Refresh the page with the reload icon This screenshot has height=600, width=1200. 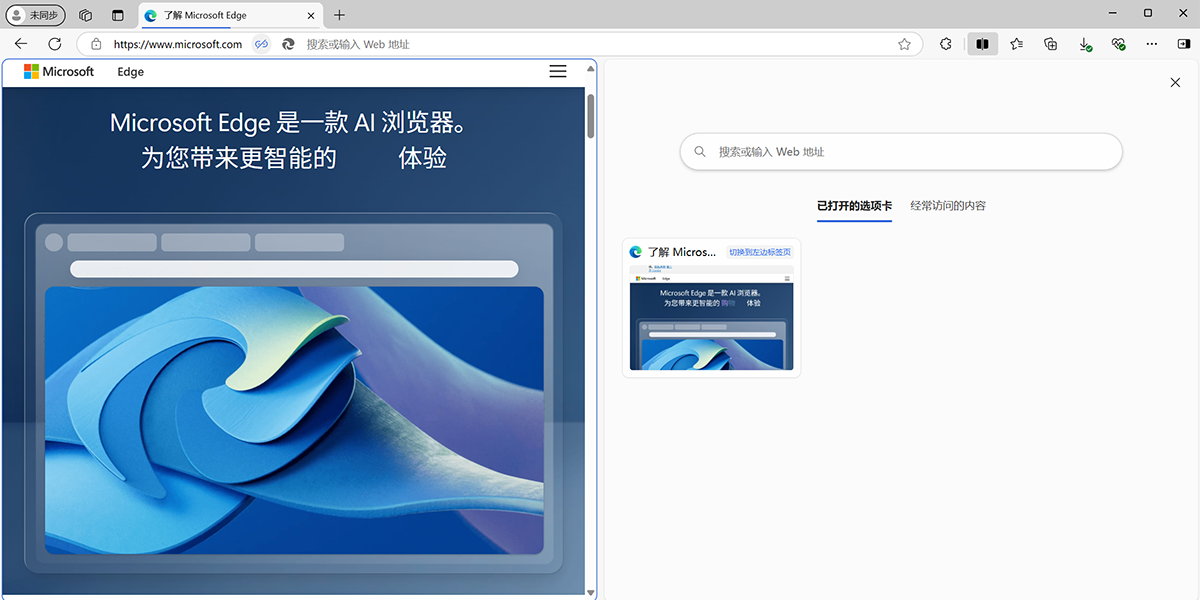[x=55, y=44]
